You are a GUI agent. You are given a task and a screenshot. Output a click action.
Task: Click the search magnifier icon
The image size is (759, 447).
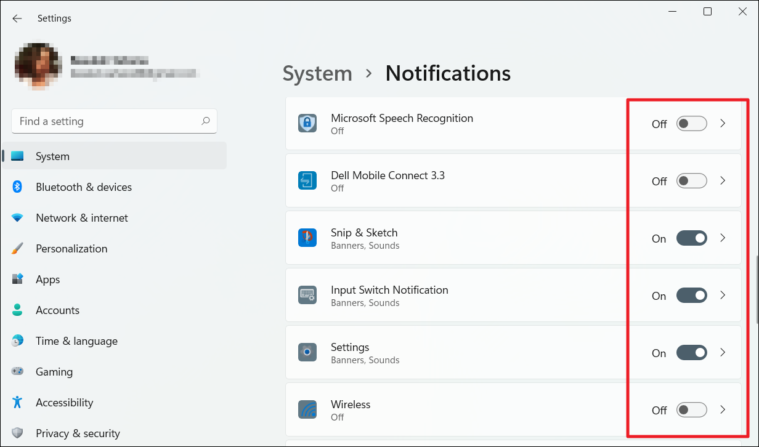[206, 121]
